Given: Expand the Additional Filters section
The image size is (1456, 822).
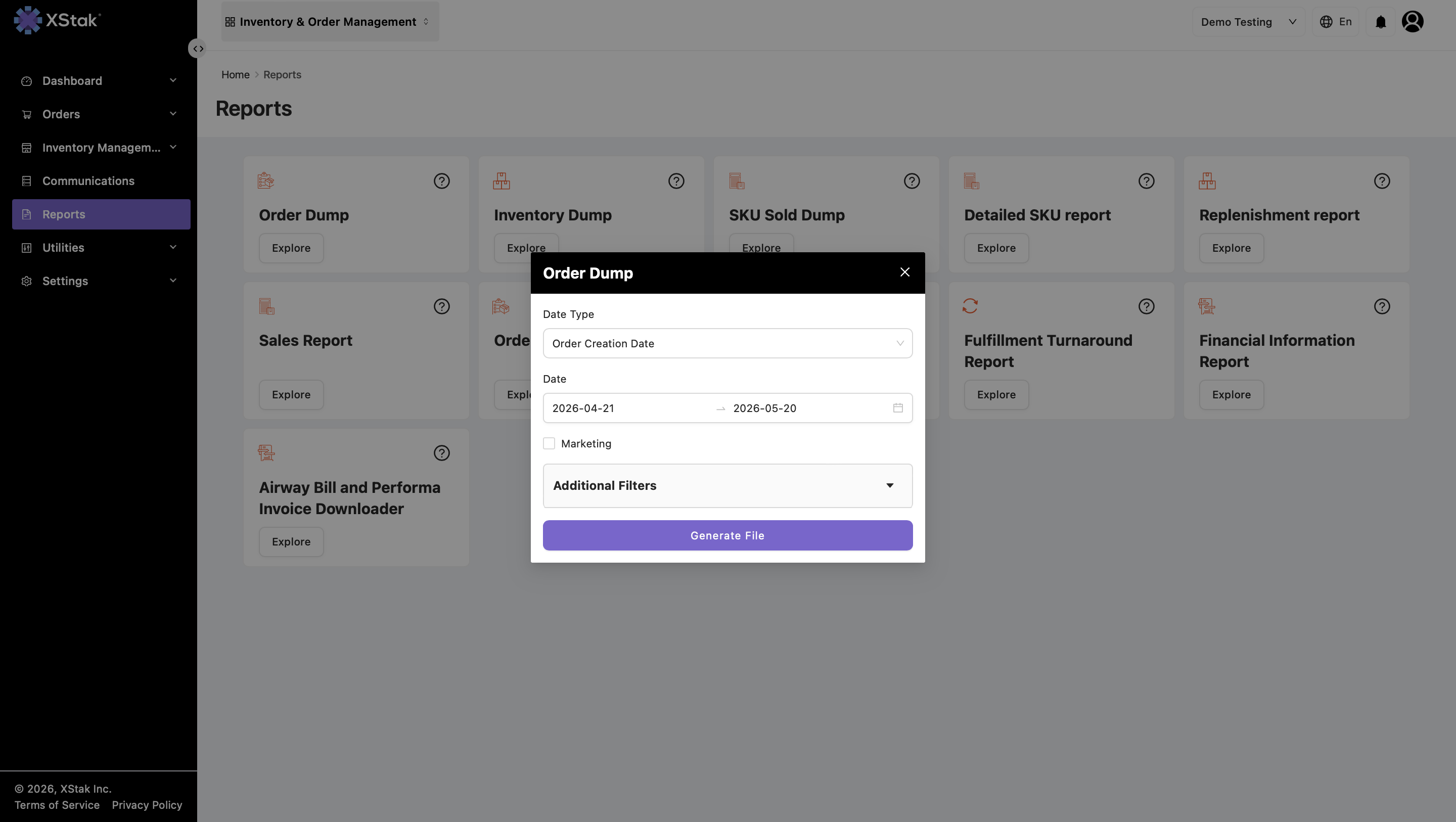Looking at the screenshot, I should pyautogui.click(x=727, y=486).
